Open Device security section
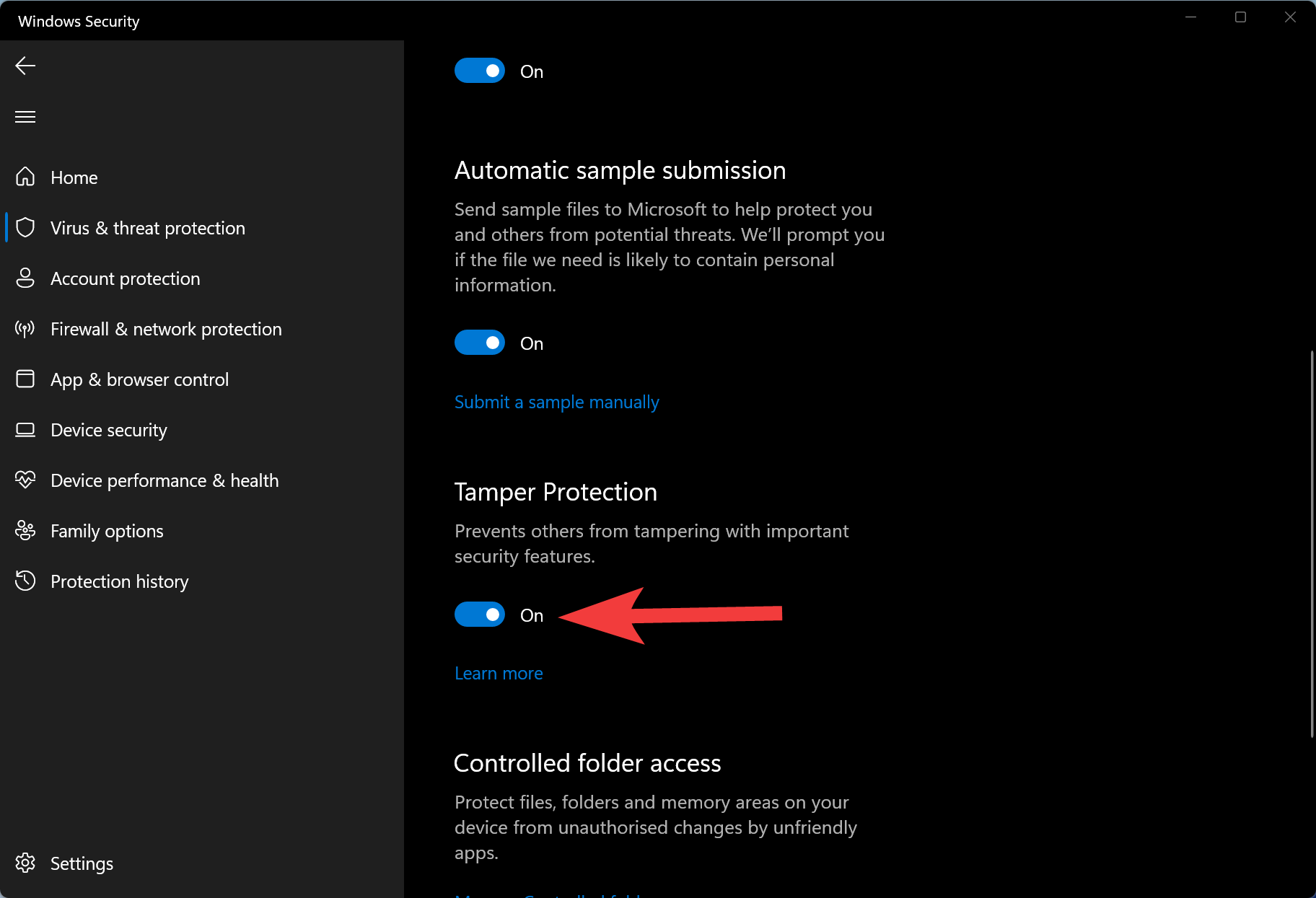The width and height of the screenshot is (1316, 898). coord(202,430)
